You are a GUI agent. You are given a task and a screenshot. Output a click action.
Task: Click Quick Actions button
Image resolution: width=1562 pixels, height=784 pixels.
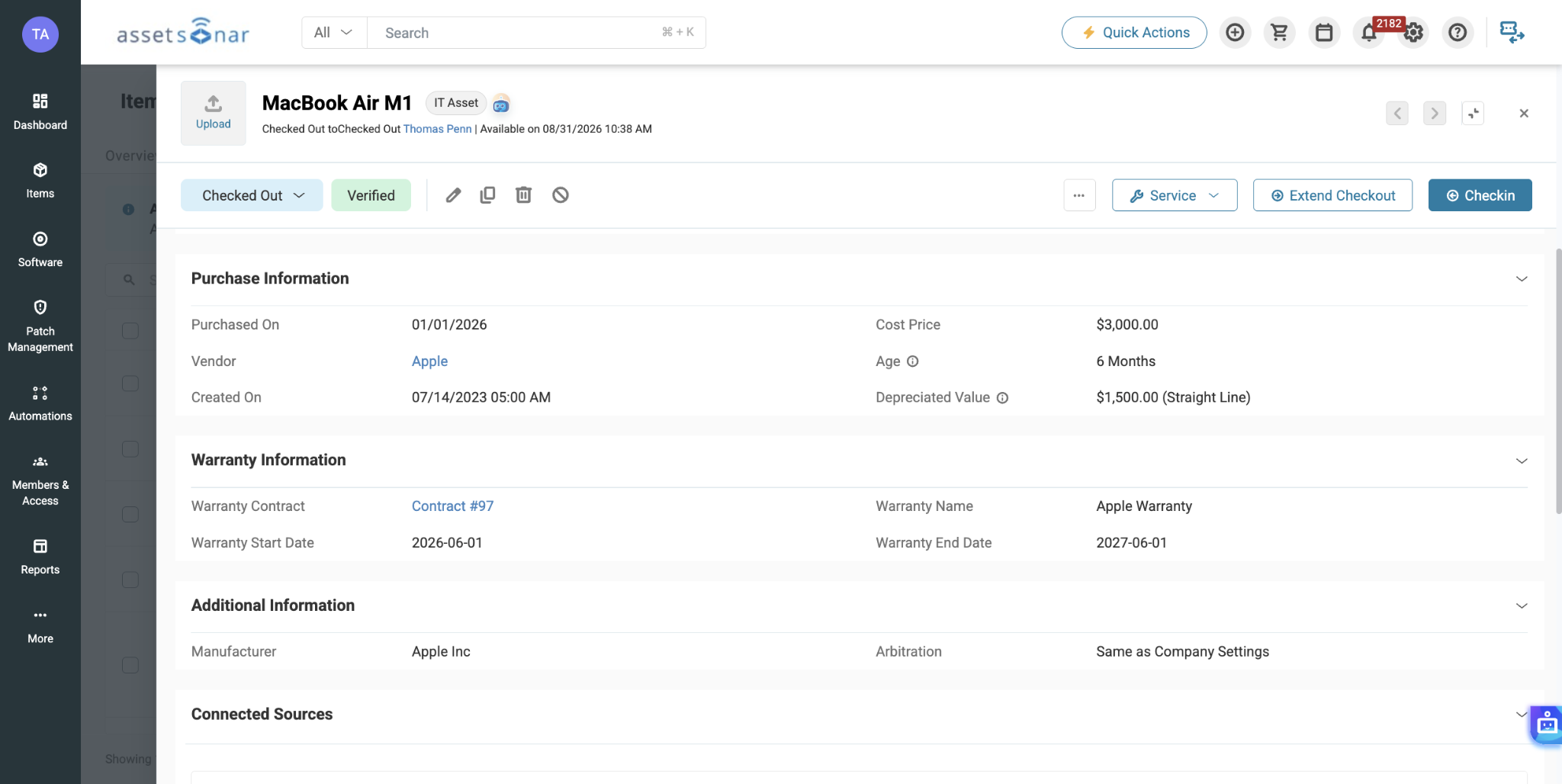(1134, 33)
